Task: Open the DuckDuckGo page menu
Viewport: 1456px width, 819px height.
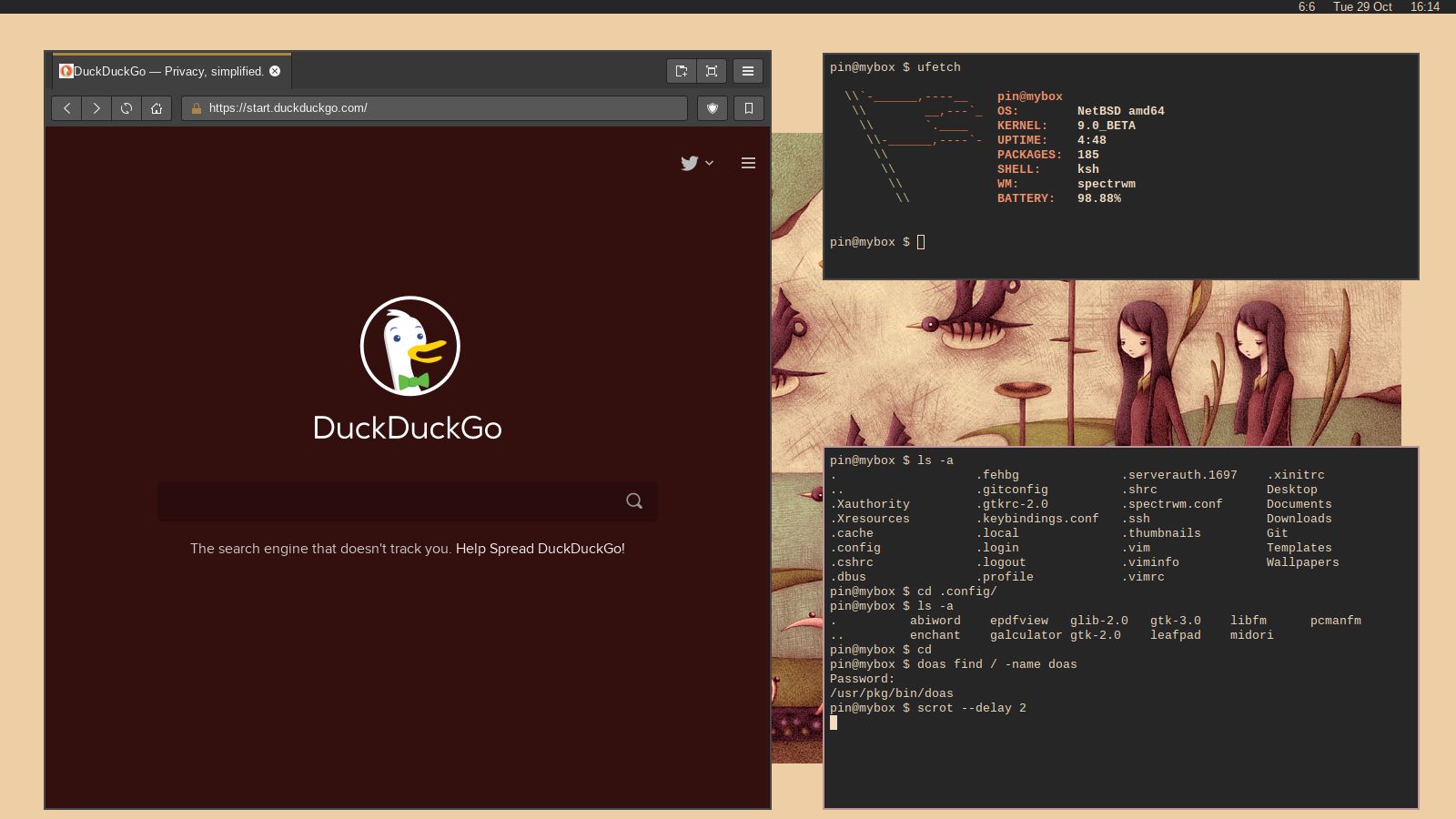Action: click(x=748, y=163)
